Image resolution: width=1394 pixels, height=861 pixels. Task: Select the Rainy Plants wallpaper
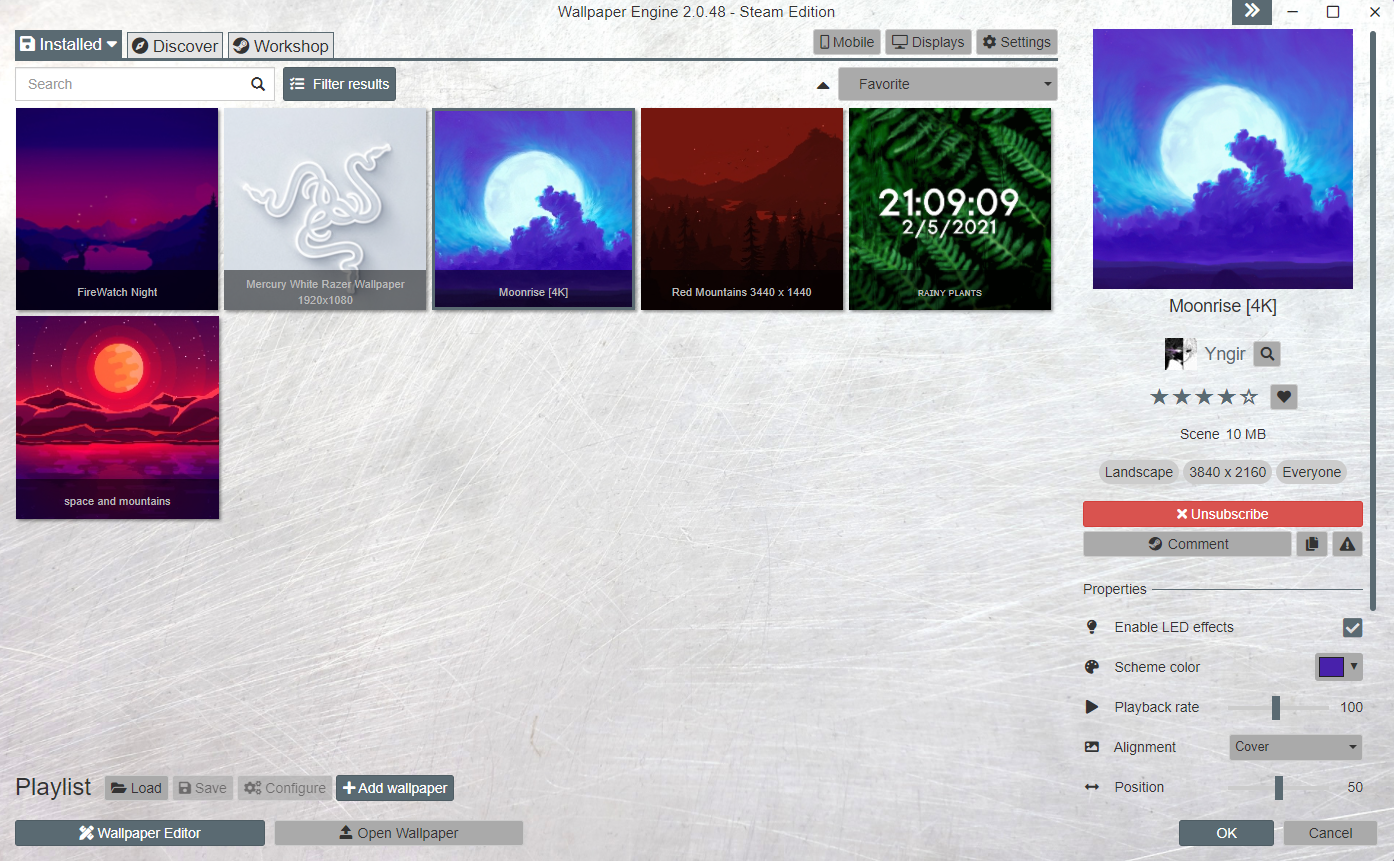[950, 209]
